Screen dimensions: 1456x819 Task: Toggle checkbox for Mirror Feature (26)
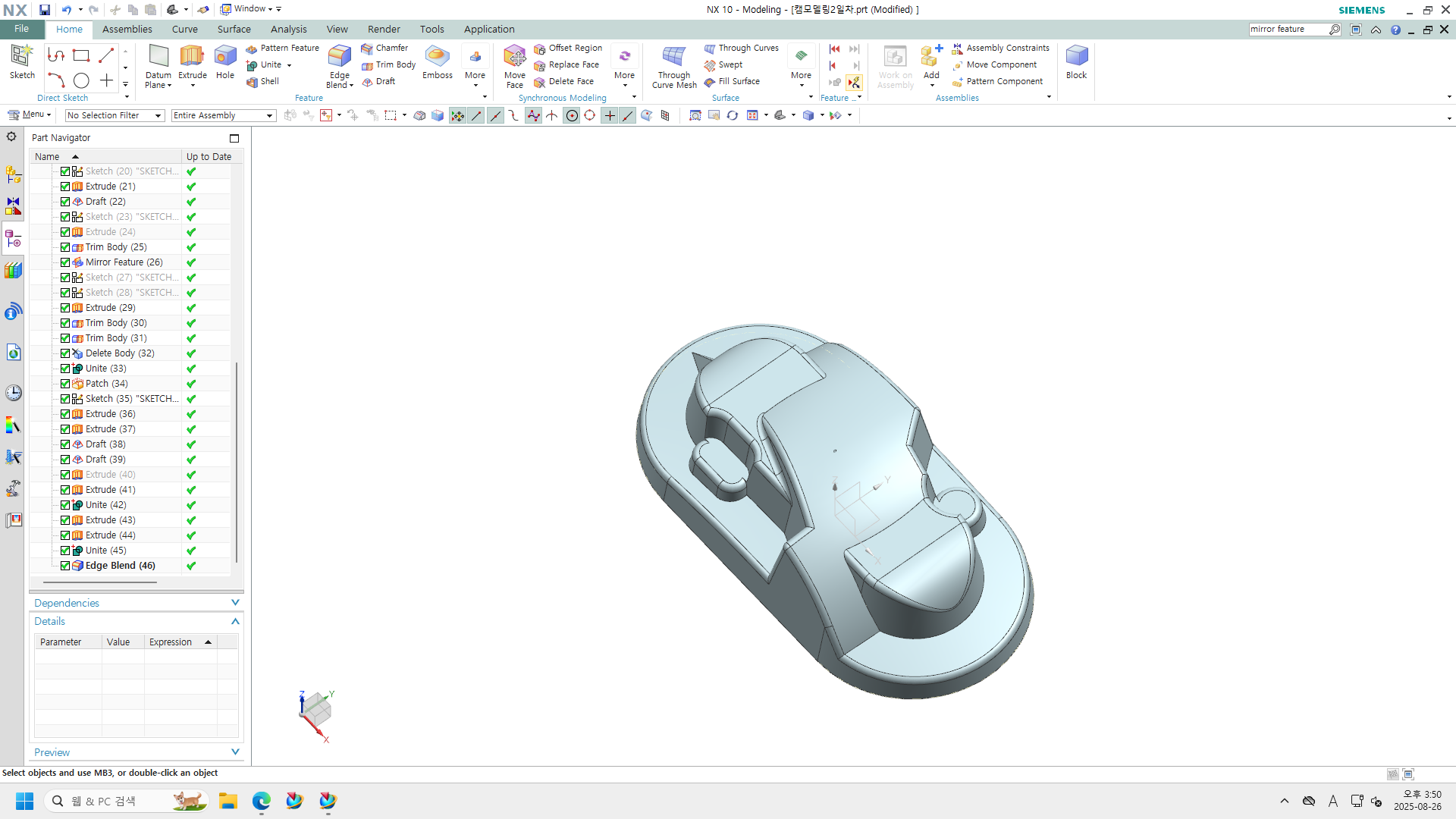(65, 262)
